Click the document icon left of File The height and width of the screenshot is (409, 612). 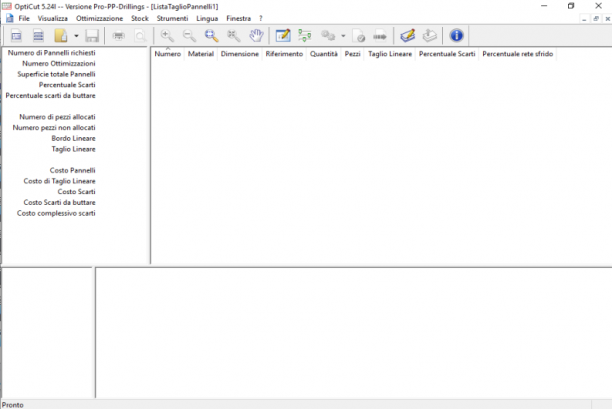(x=9, y=18)
